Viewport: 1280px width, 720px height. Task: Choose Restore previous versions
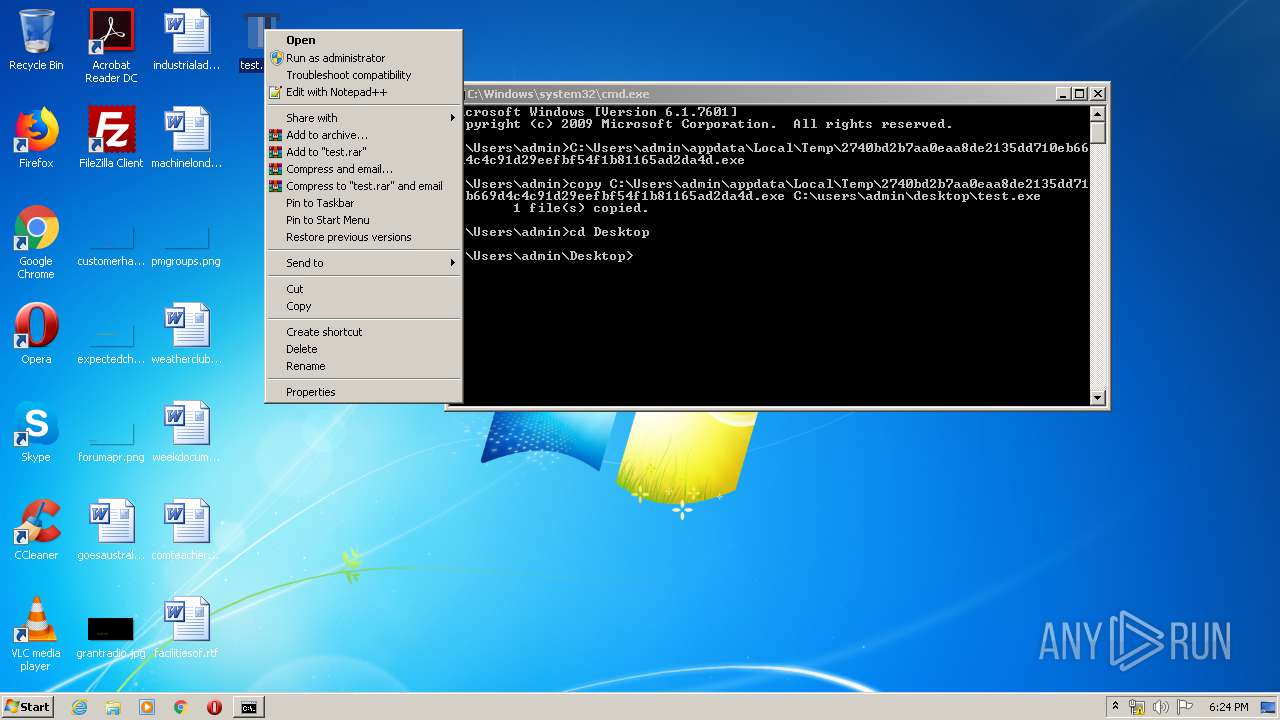(364, 237)
